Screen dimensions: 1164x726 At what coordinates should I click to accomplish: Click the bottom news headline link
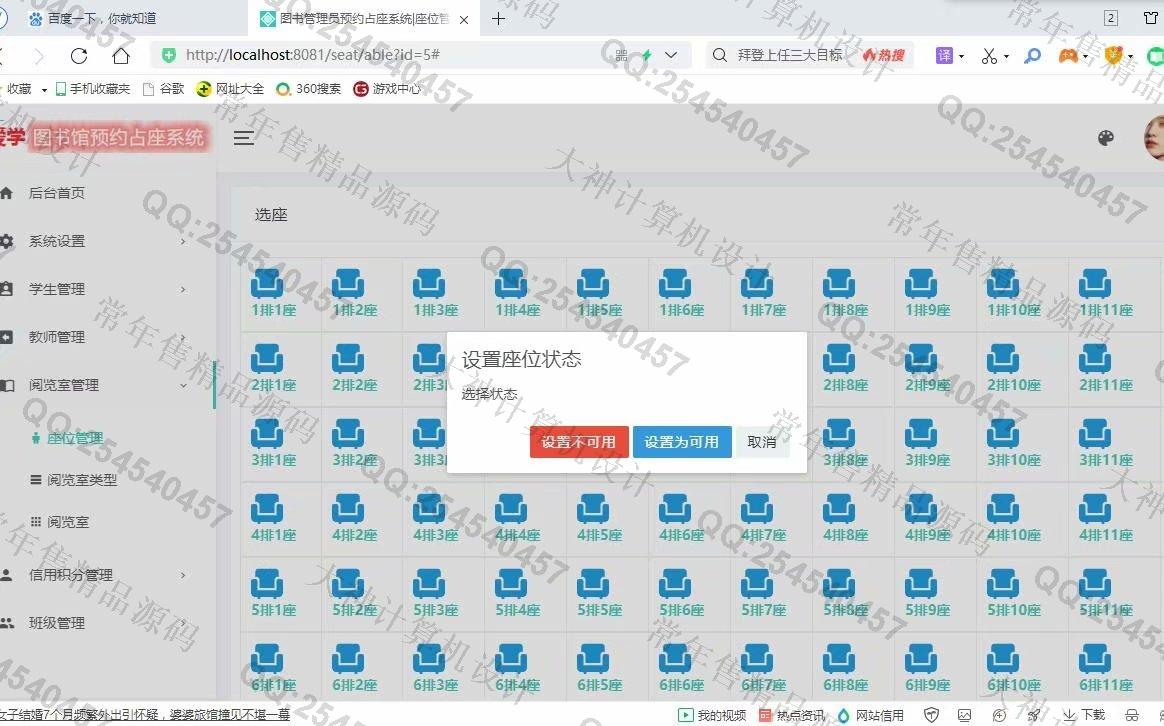[145, 715]
